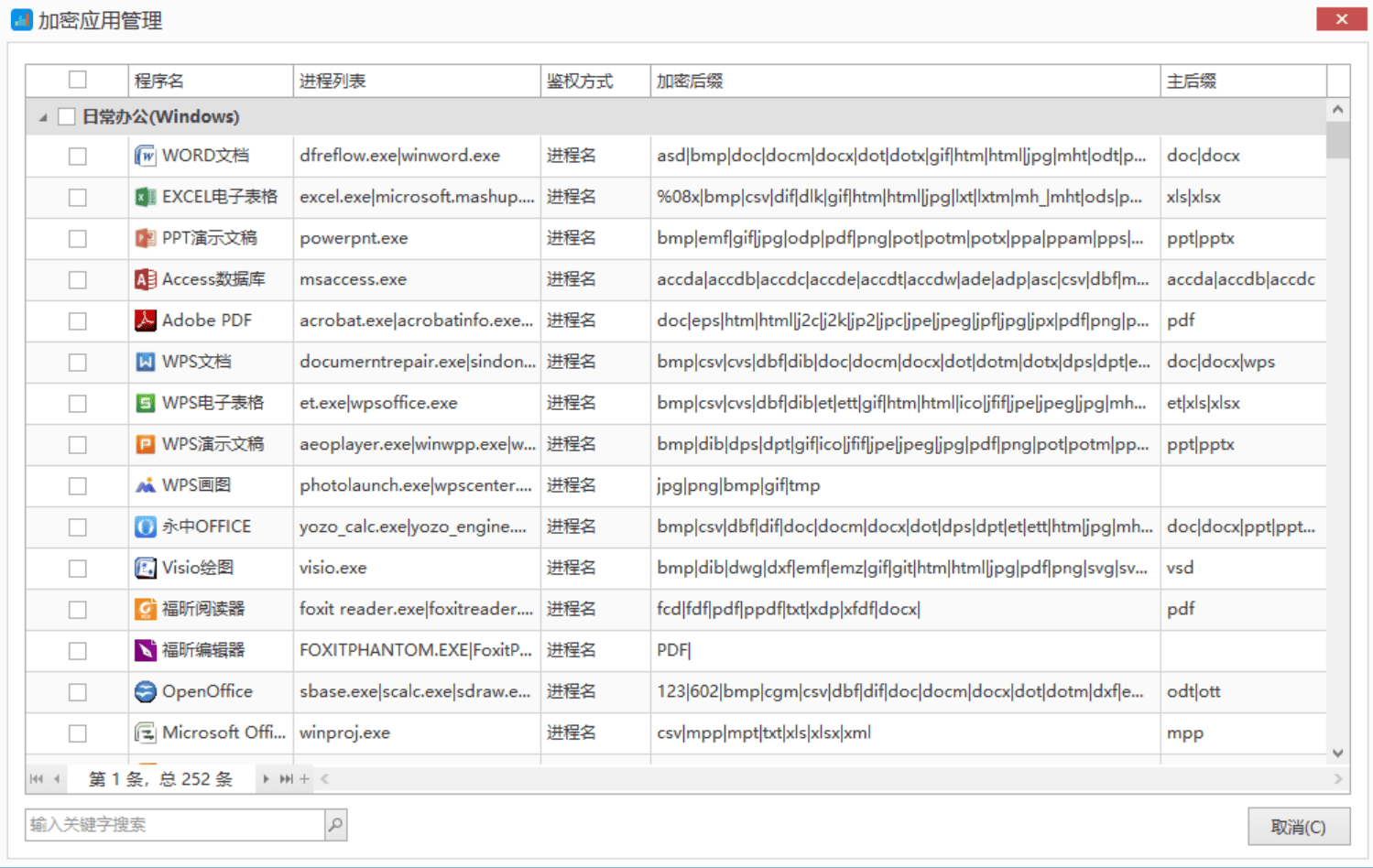Click the search magnifier icon
This screenshot has height=868, width=1373.
pos(336,825)
